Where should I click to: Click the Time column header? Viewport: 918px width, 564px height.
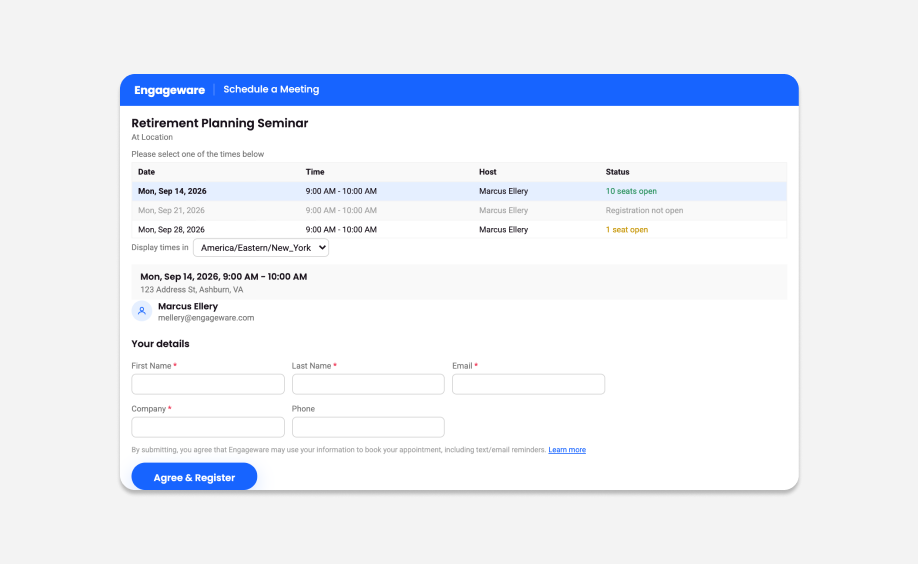tap(315, 172)
